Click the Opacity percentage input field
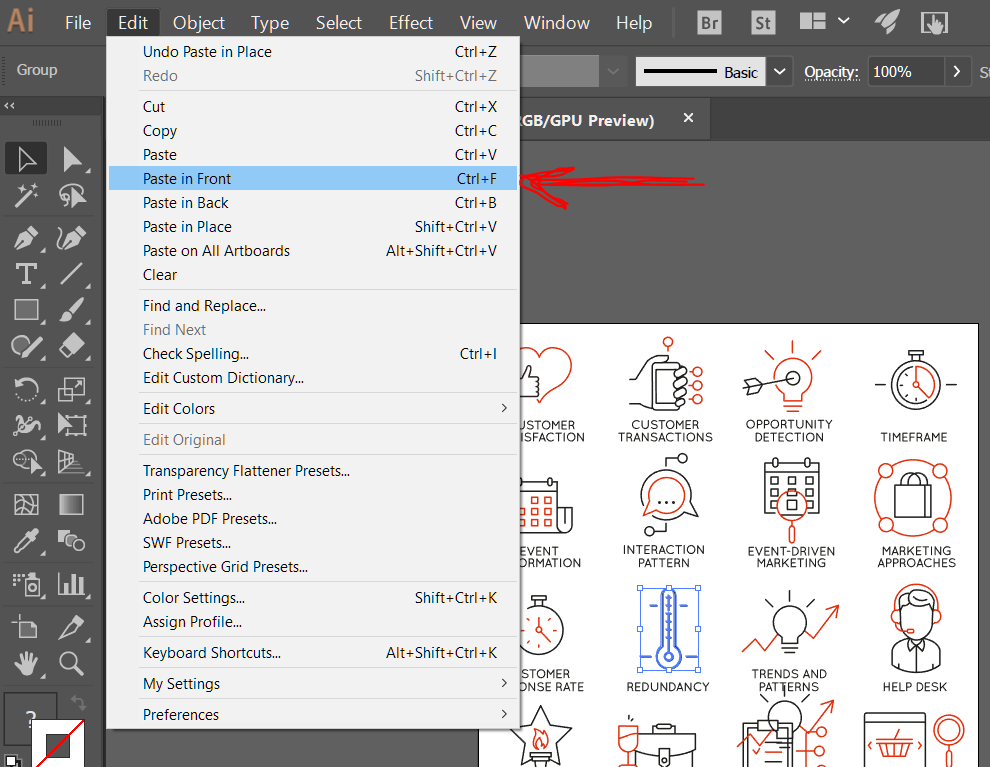990x767 pixels. point(905,72)
